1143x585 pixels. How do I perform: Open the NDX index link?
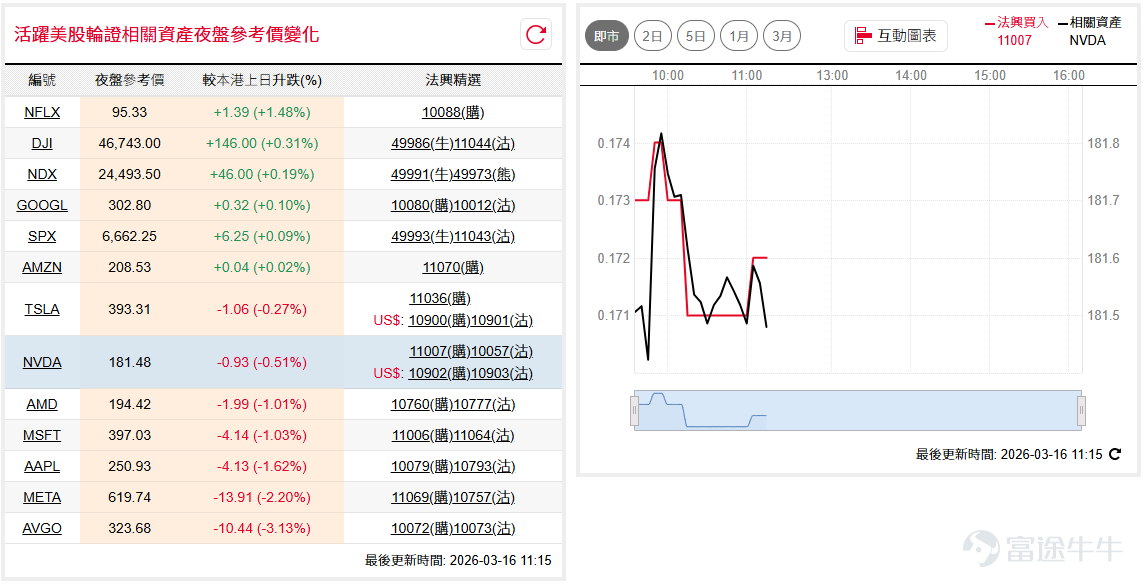[x=42, y=174]
